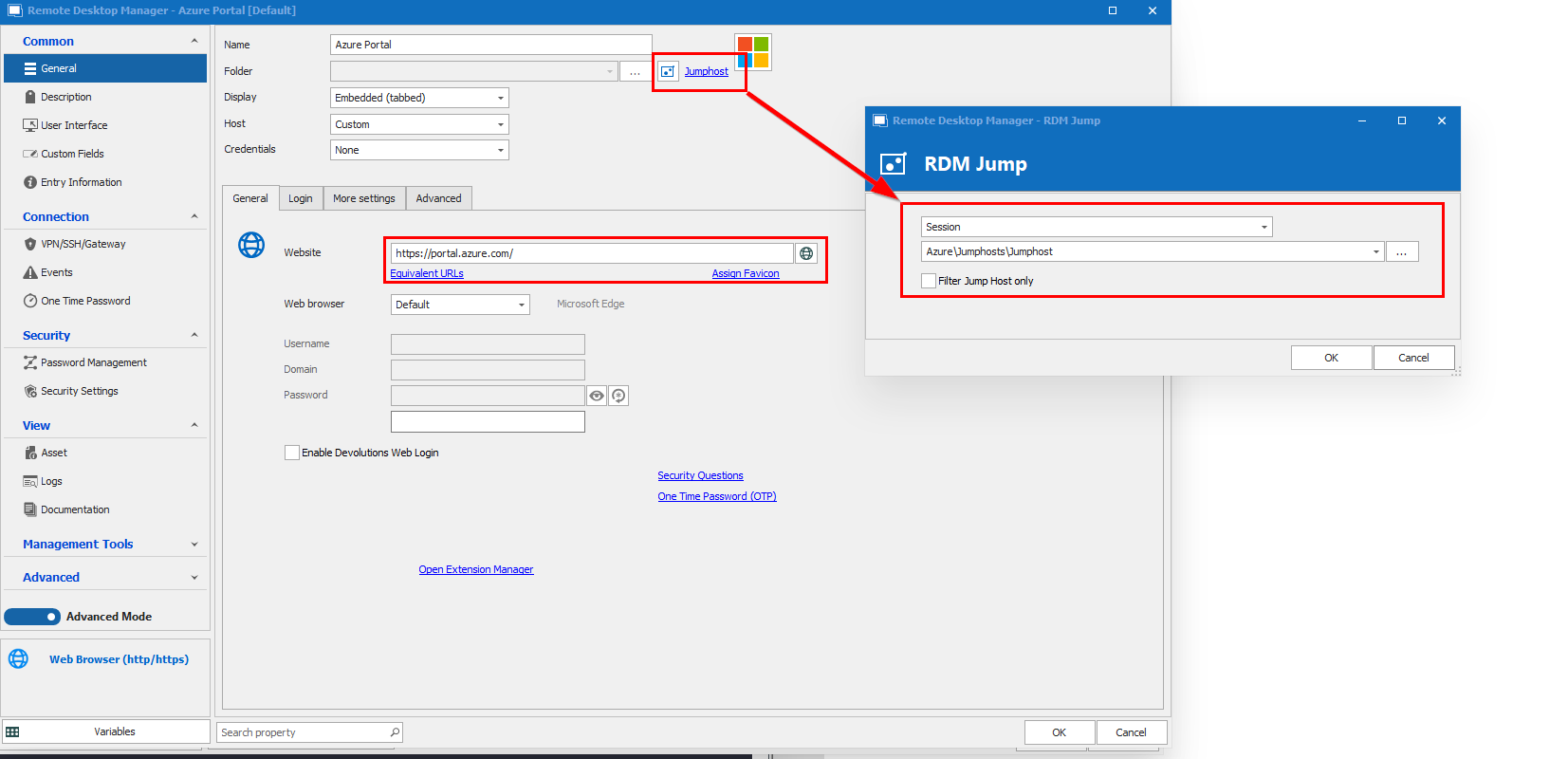Click the globe button beside the Website URL field
This screenshot has width=1568, height=759.
point(806,253)
